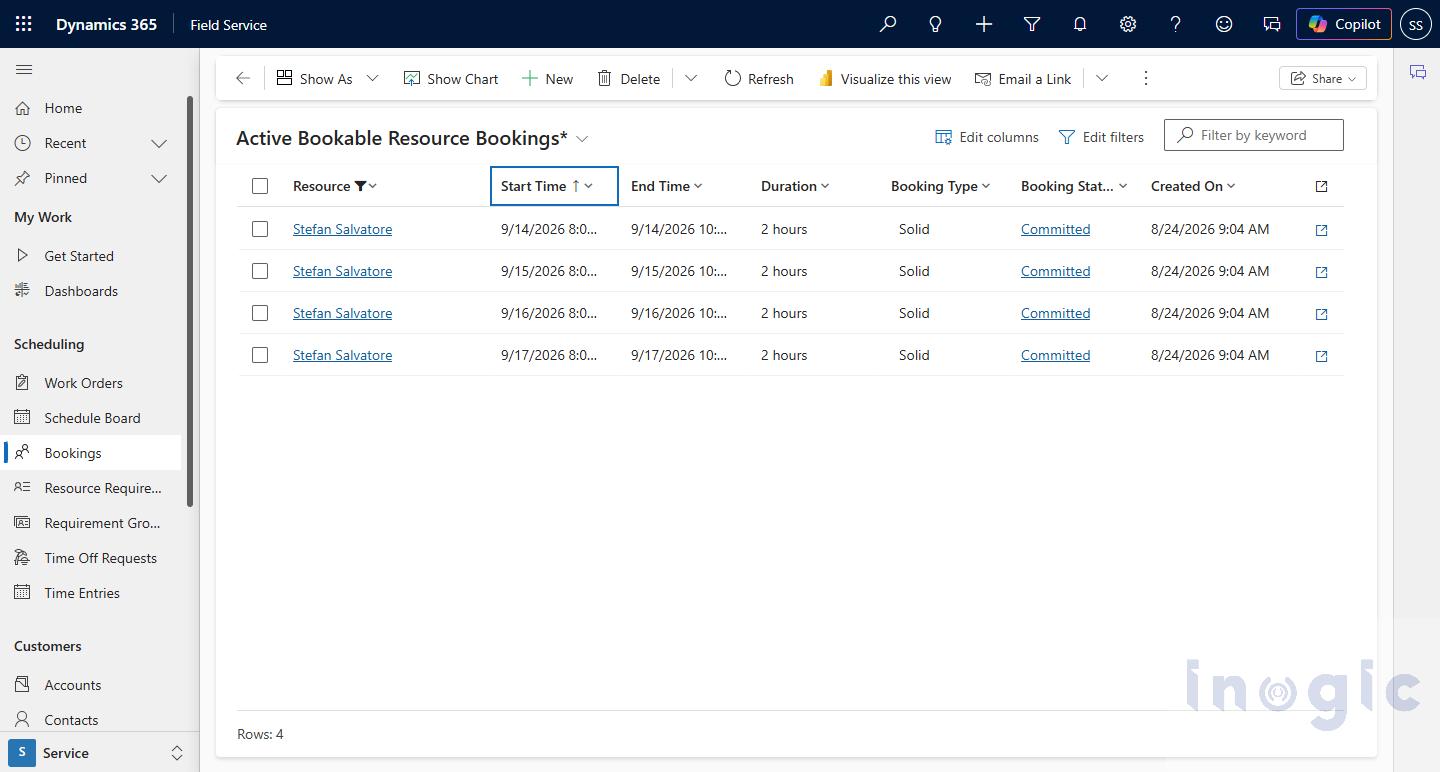Open the chat bubbles icon in top bar
This screenshot has height=772, width=1440.
click(1272, 24)
